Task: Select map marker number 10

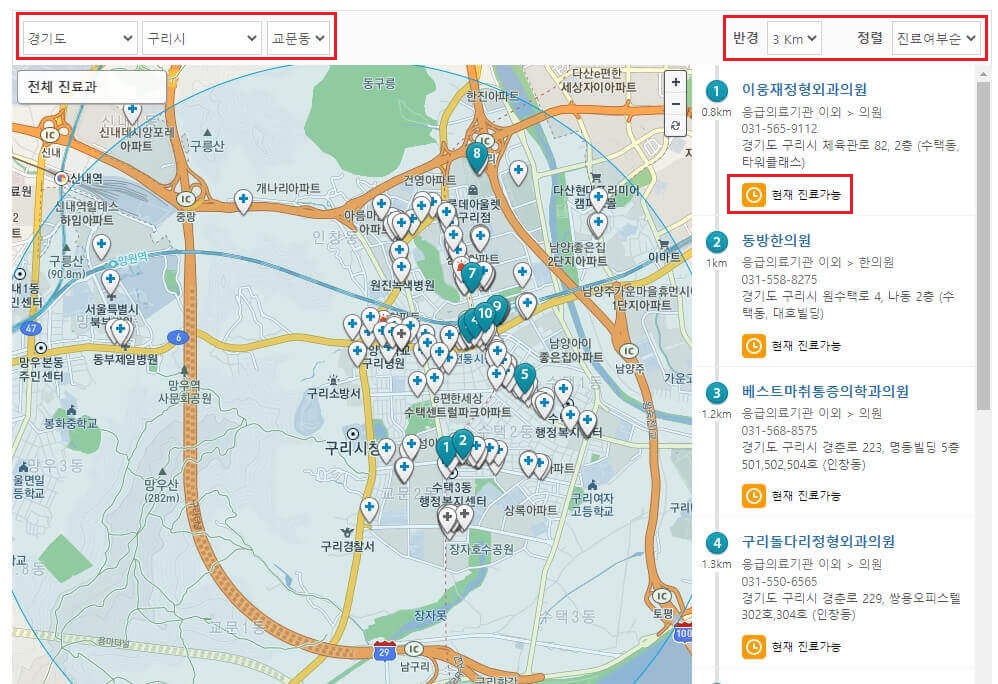Action: pyautogui.click(x=484, y=314)
